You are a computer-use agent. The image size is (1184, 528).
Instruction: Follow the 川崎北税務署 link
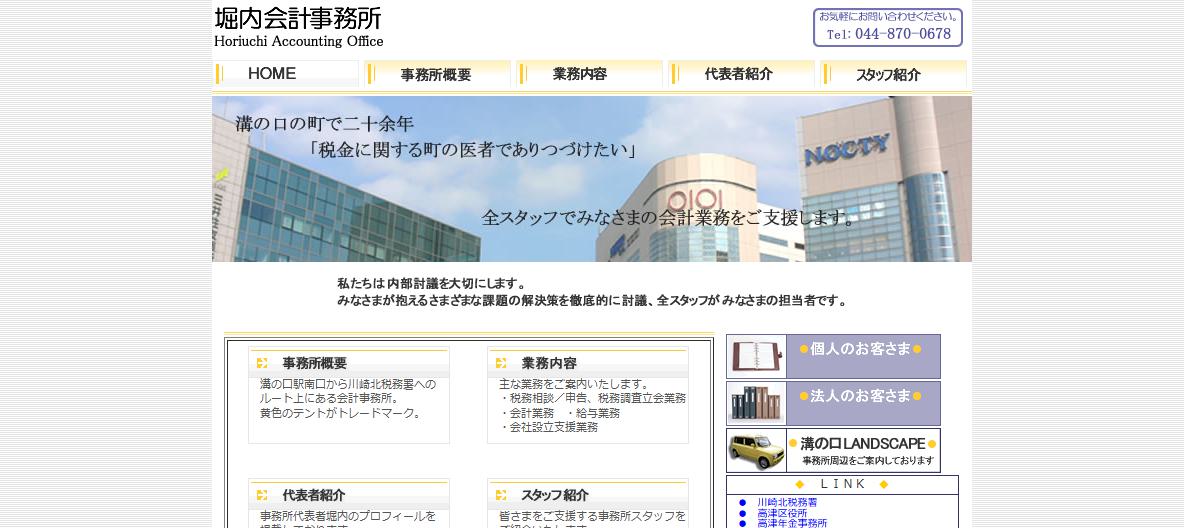point(787,502)
